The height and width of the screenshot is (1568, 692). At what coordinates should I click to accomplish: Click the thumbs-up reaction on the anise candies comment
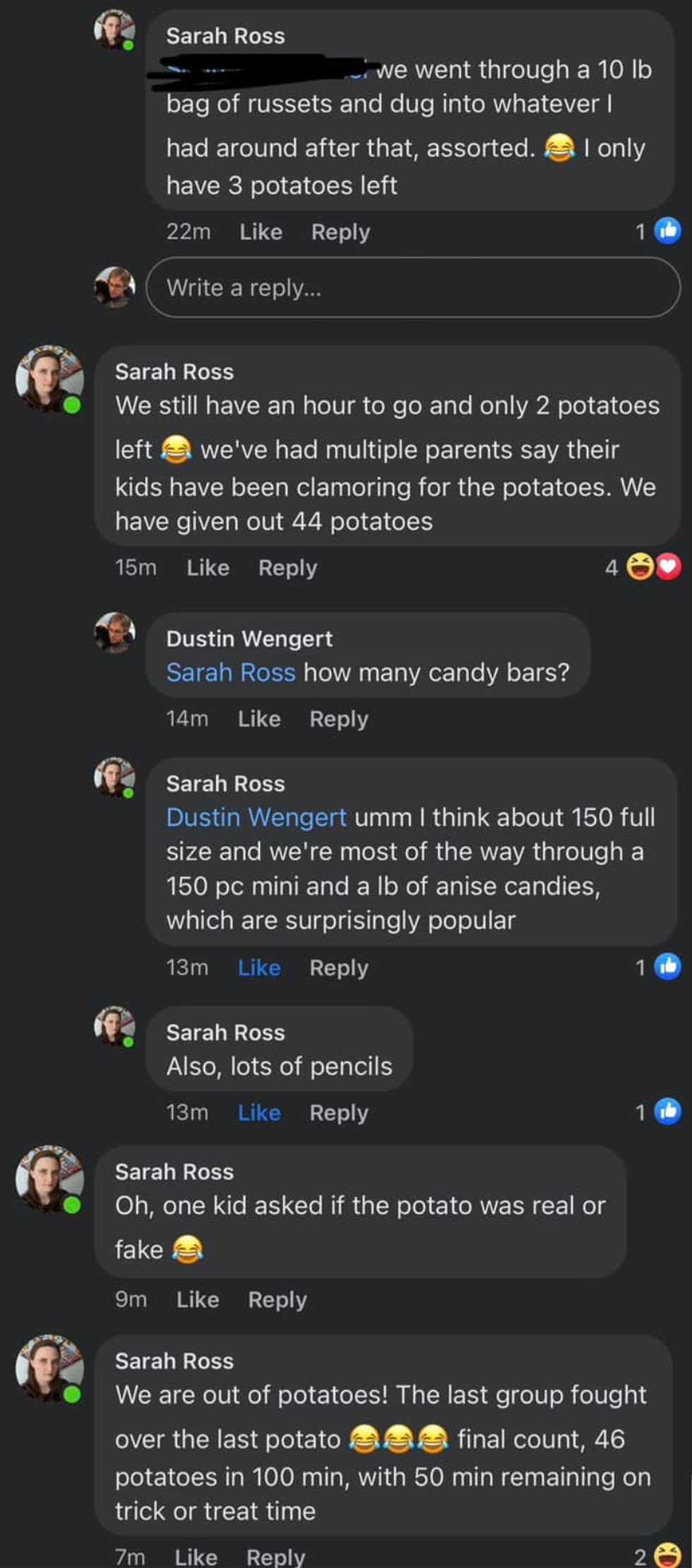click(x=667, y=966)
